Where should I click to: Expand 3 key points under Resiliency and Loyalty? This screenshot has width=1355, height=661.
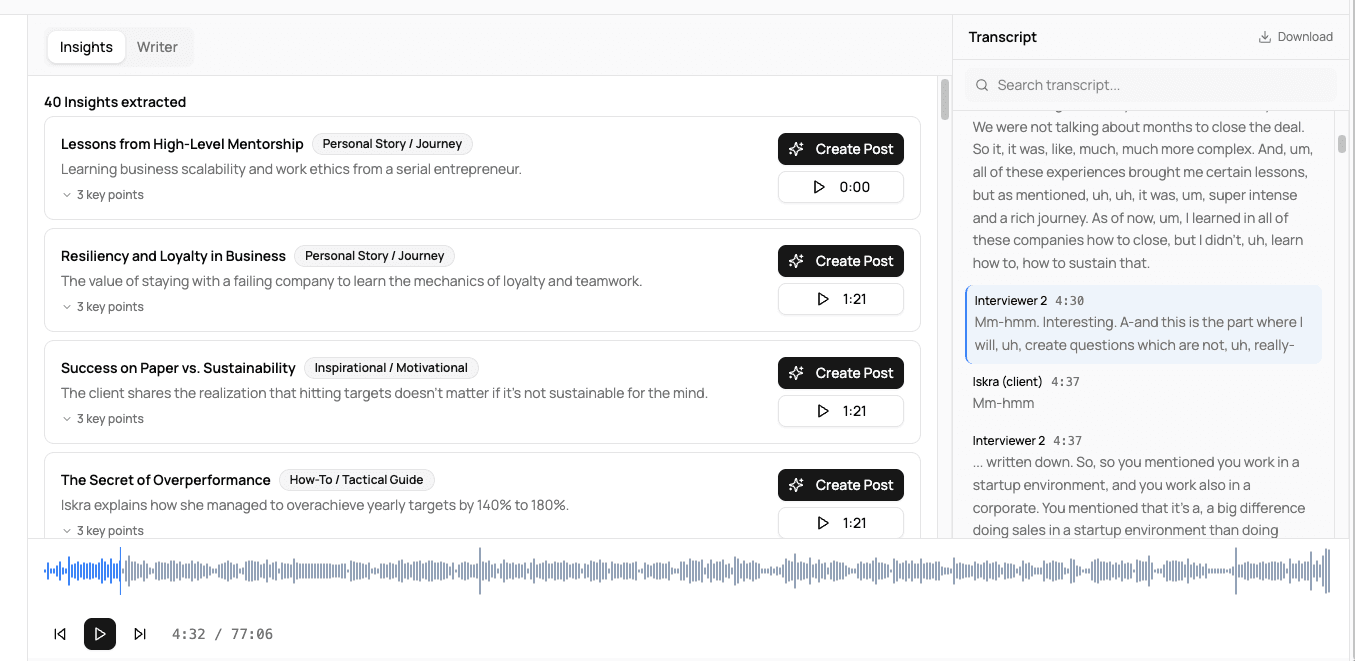(102, 307)
